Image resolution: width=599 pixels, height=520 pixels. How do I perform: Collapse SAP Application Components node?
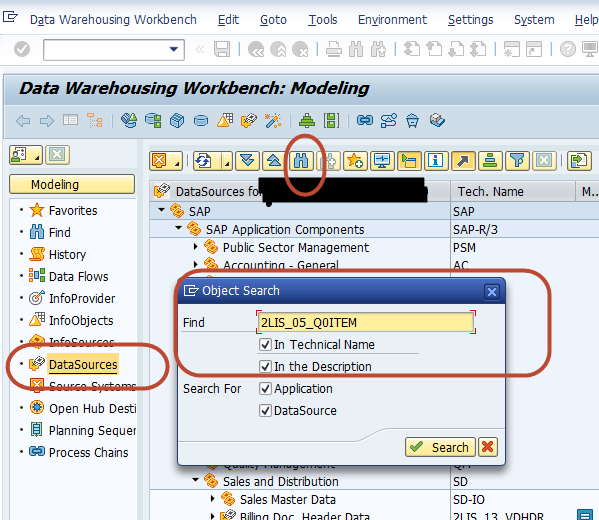click(178, 228)
